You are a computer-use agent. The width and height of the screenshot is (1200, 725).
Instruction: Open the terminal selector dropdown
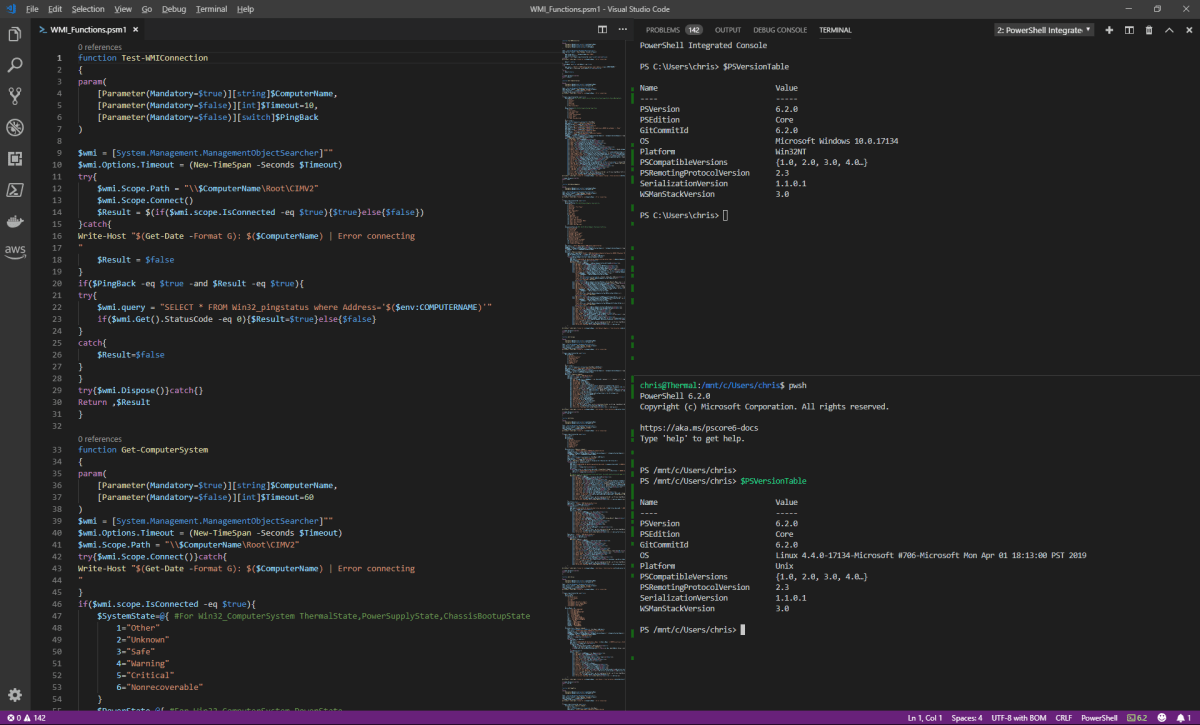(x=1044, y=30)
